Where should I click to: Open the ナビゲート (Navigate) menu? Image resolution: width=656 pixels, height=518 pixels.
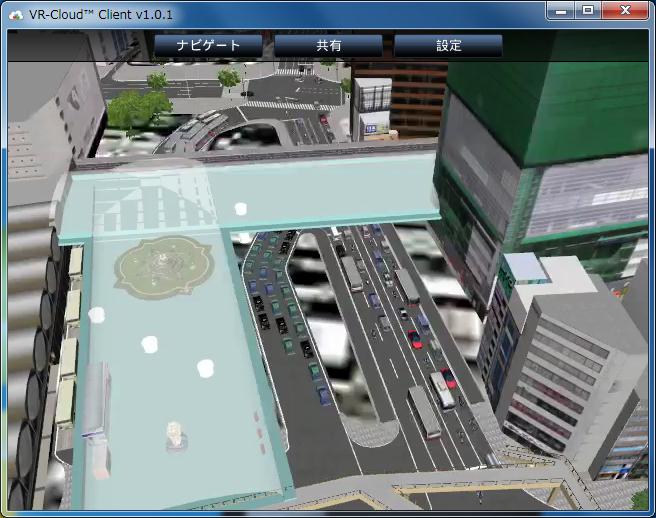[208, 45]
